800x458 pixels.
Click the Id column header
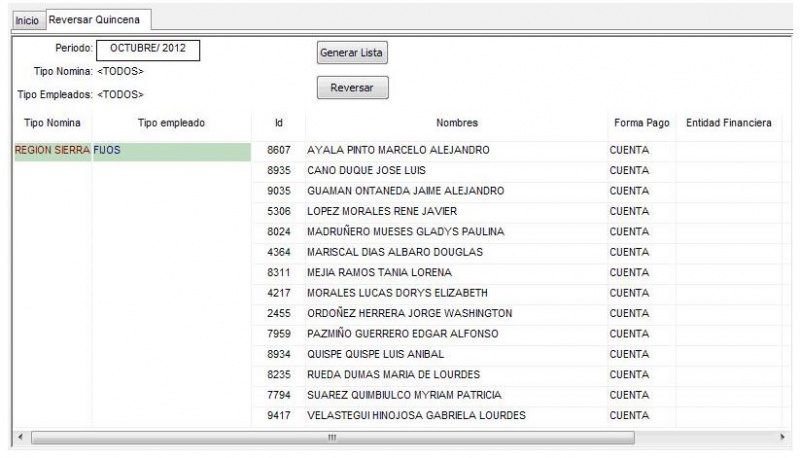pyautogui.click(x=279, y=122)
